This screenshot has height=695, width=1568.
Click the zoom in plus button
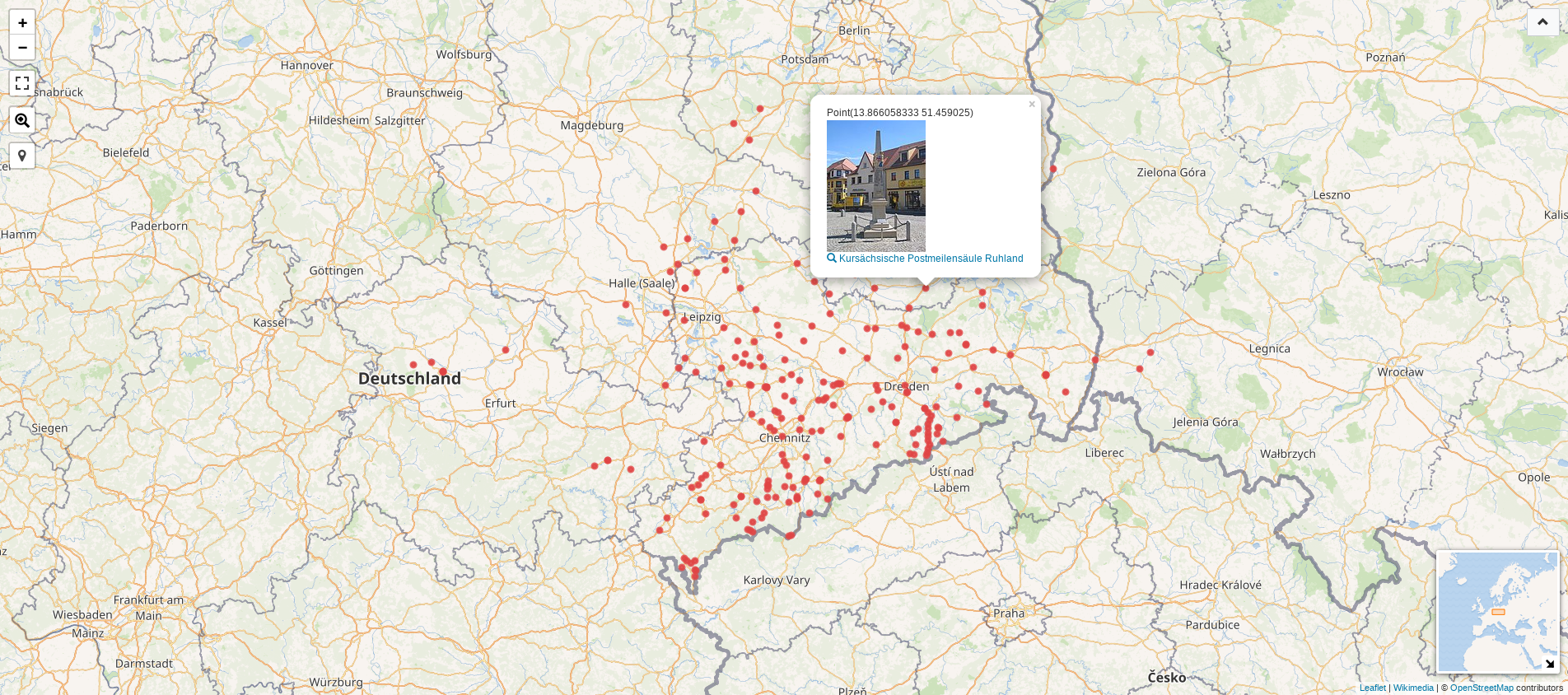[x=22, y=23]
